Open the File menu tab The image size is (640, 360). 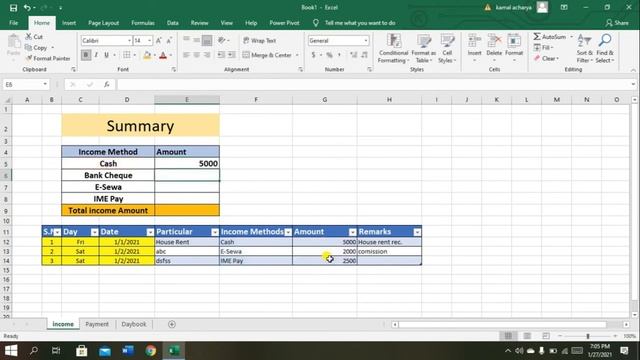13,23
